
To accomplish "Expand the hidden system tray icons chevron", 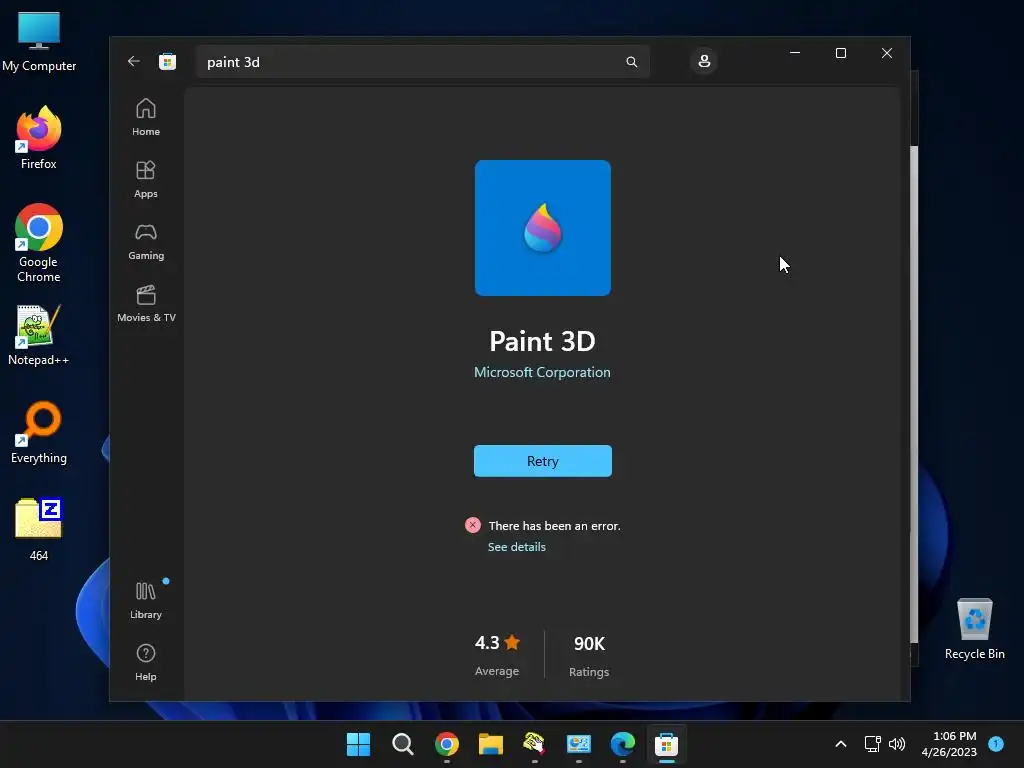I will click(x=841, y=744).
